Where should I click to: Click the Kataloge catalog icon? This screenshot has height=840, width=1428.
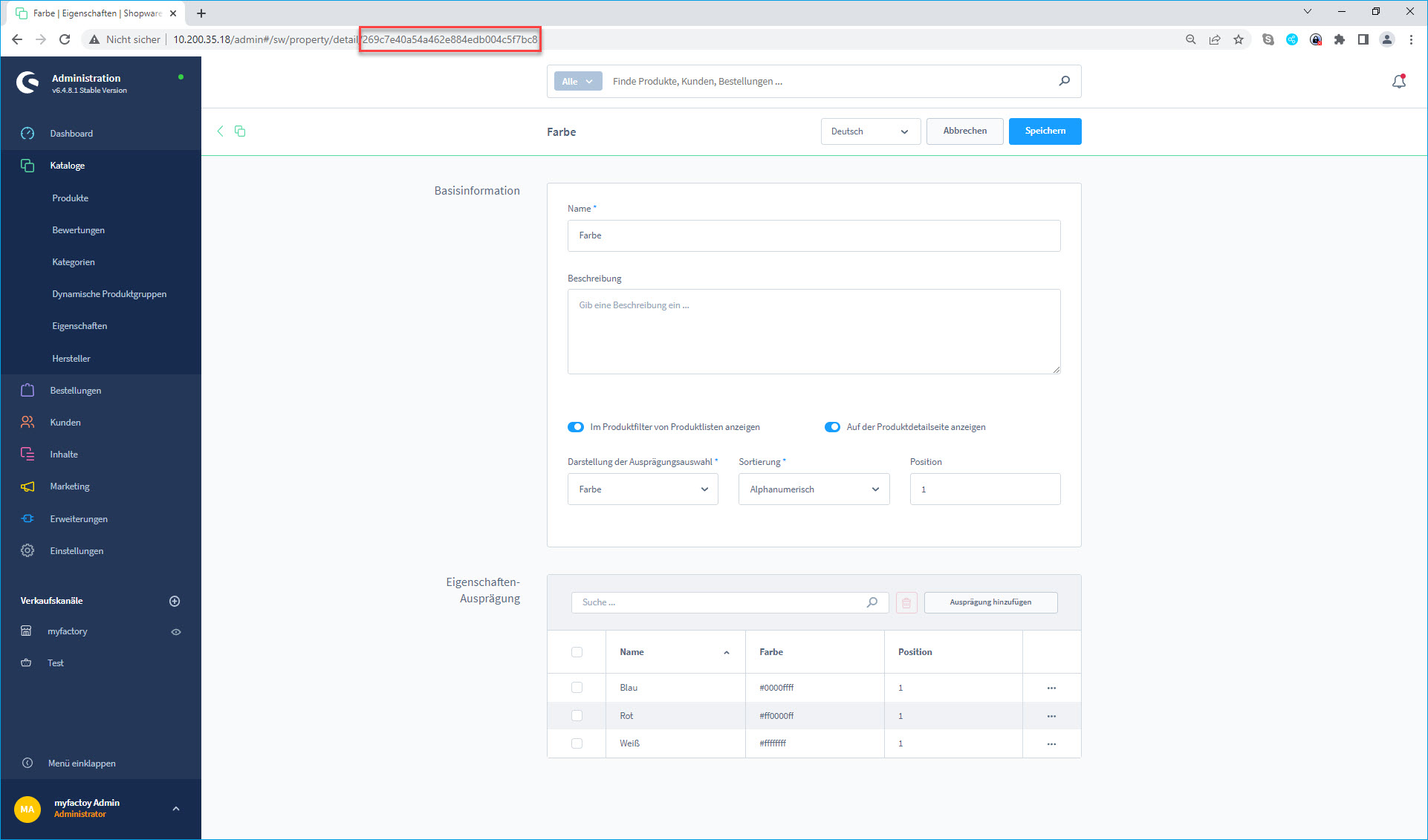[x=27, y=166]
